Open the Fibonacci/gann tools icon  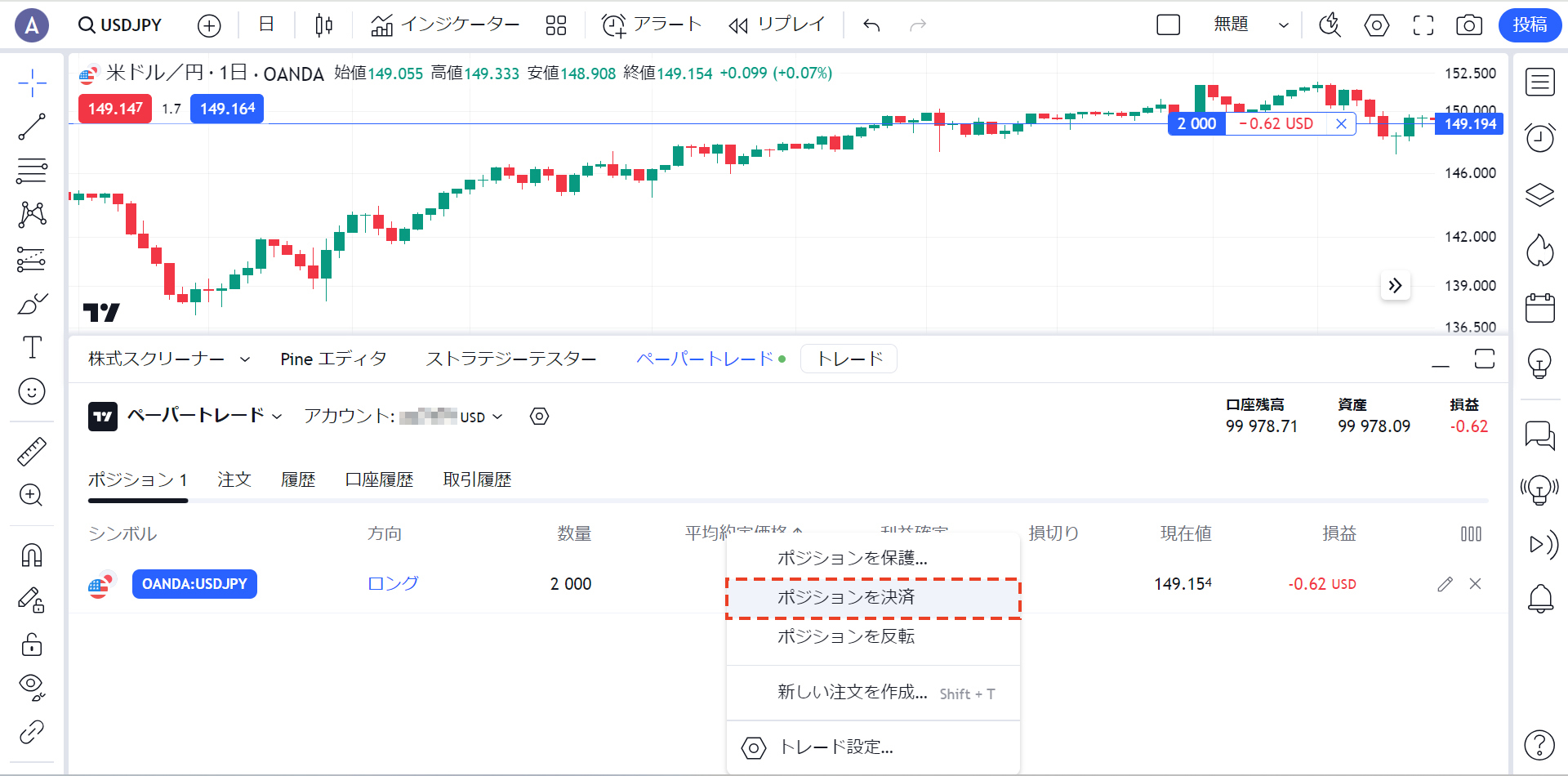pos(32,171)
